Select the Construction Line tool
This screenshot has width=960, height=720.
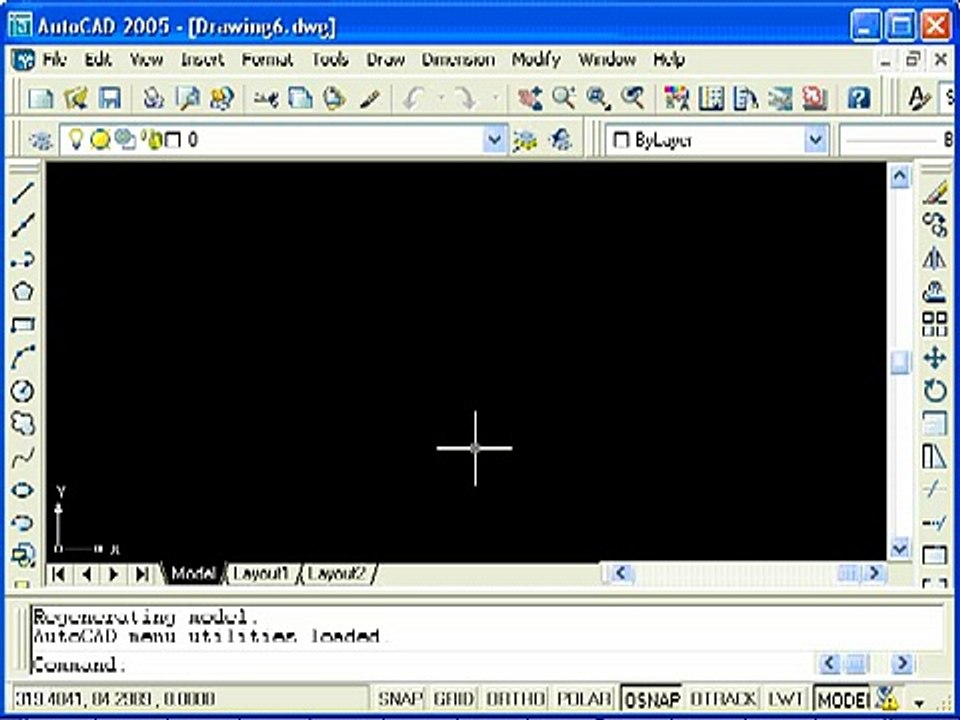[x=23, y=225]
